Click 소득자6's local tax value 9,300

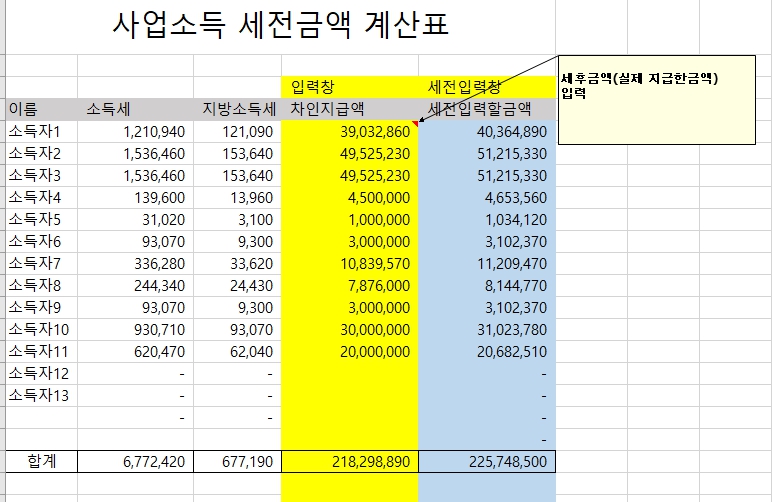coord(237,242)
